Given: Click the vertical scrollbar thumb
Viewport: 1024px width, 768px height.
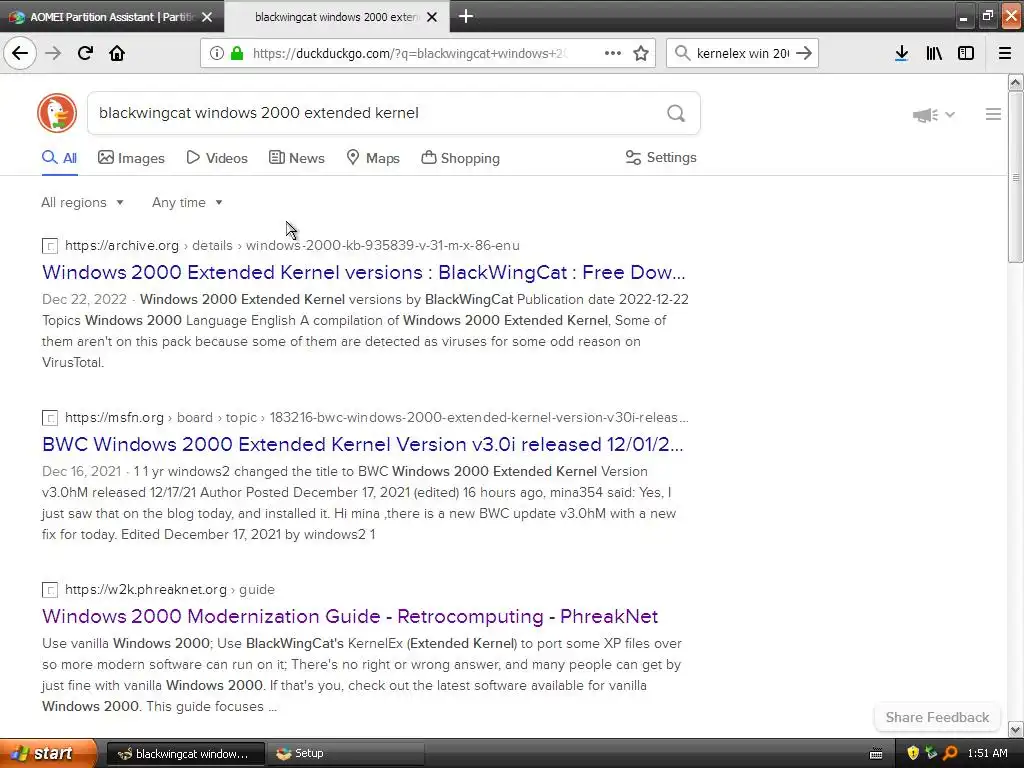Looking at the screenshot, I should (1015, 177).
